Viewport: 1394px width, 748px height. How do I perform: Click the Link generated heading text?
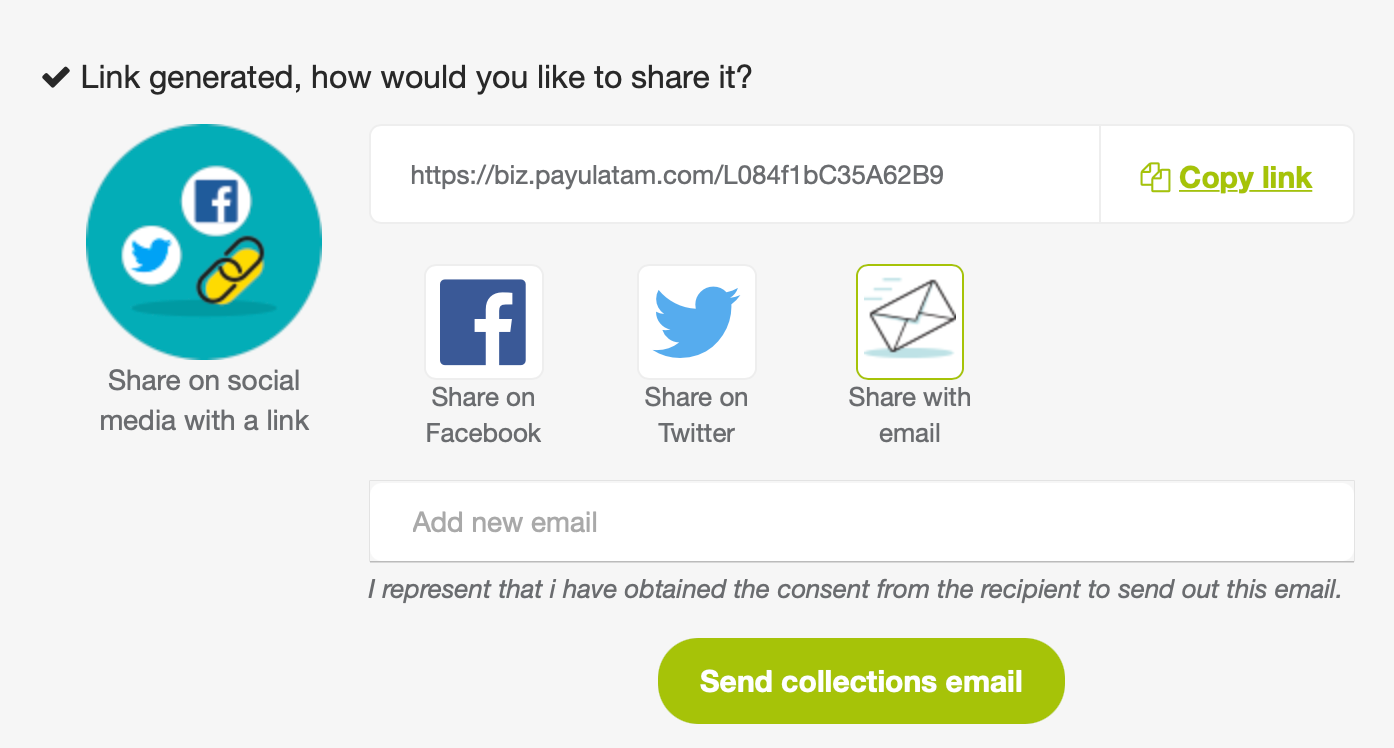(416, 77)
